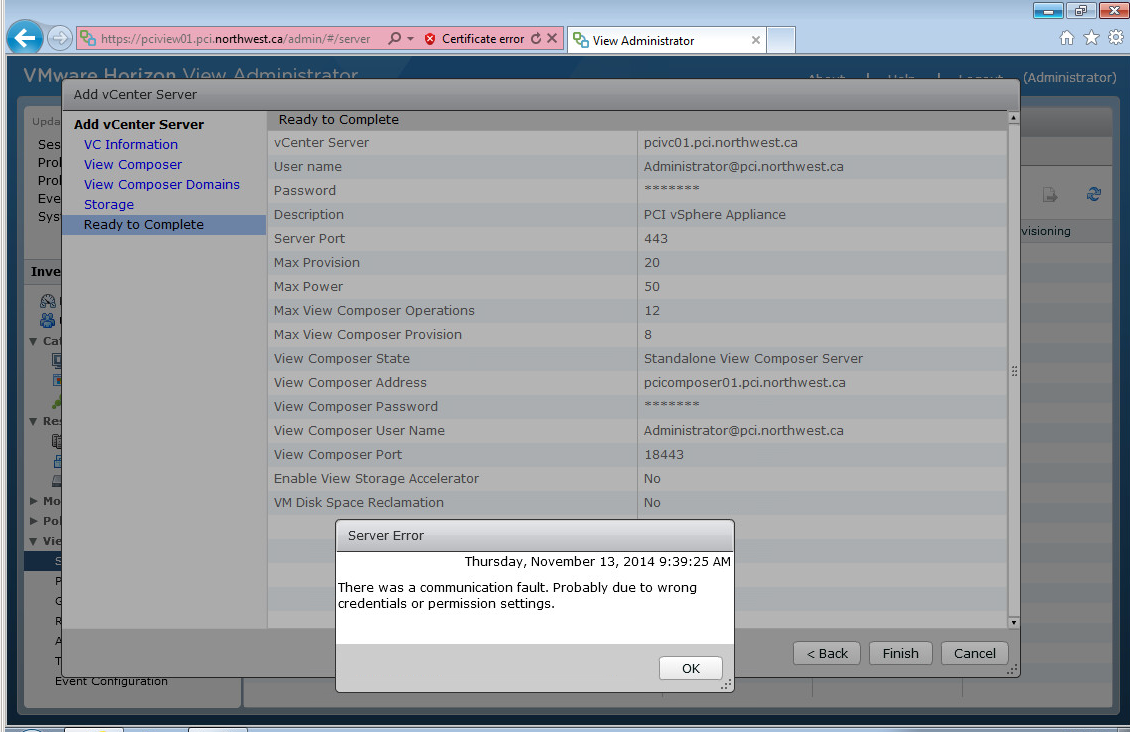Click the View Composer Port value 18443
The width and height of the screenshot is (1130, 732).
[664, 455]
